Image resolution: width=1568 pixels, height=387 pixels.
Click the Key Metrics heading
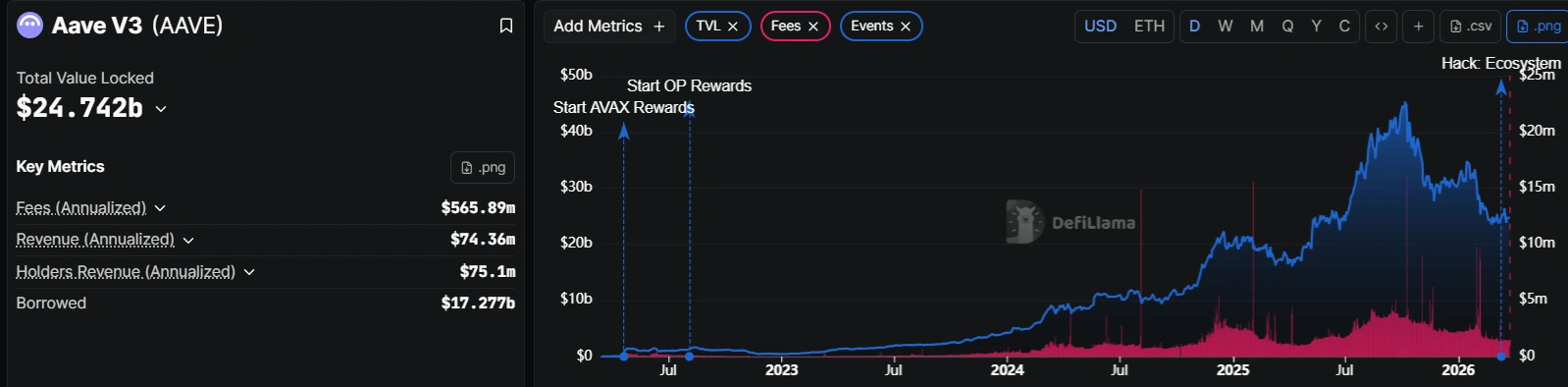pos(60,167)
